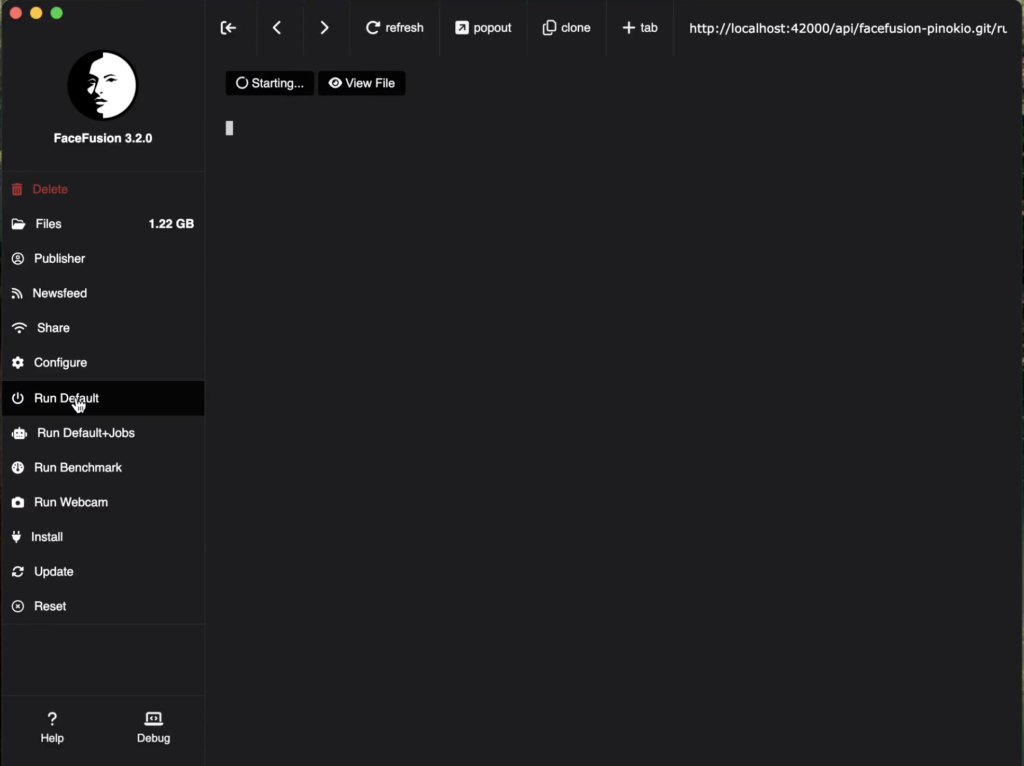Click the plus icon for new tab

[628, 27]
